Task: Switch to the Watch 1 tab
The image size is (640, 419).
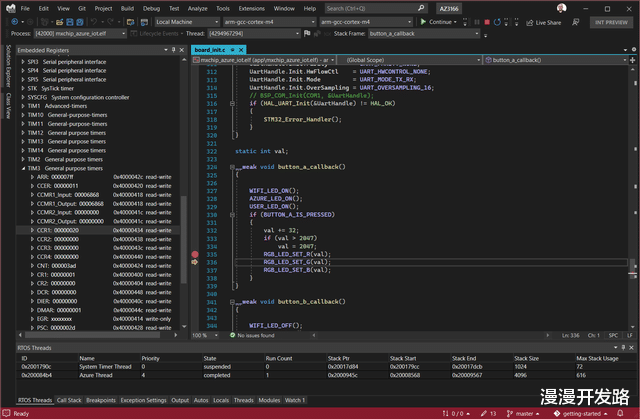Action: 295,400
